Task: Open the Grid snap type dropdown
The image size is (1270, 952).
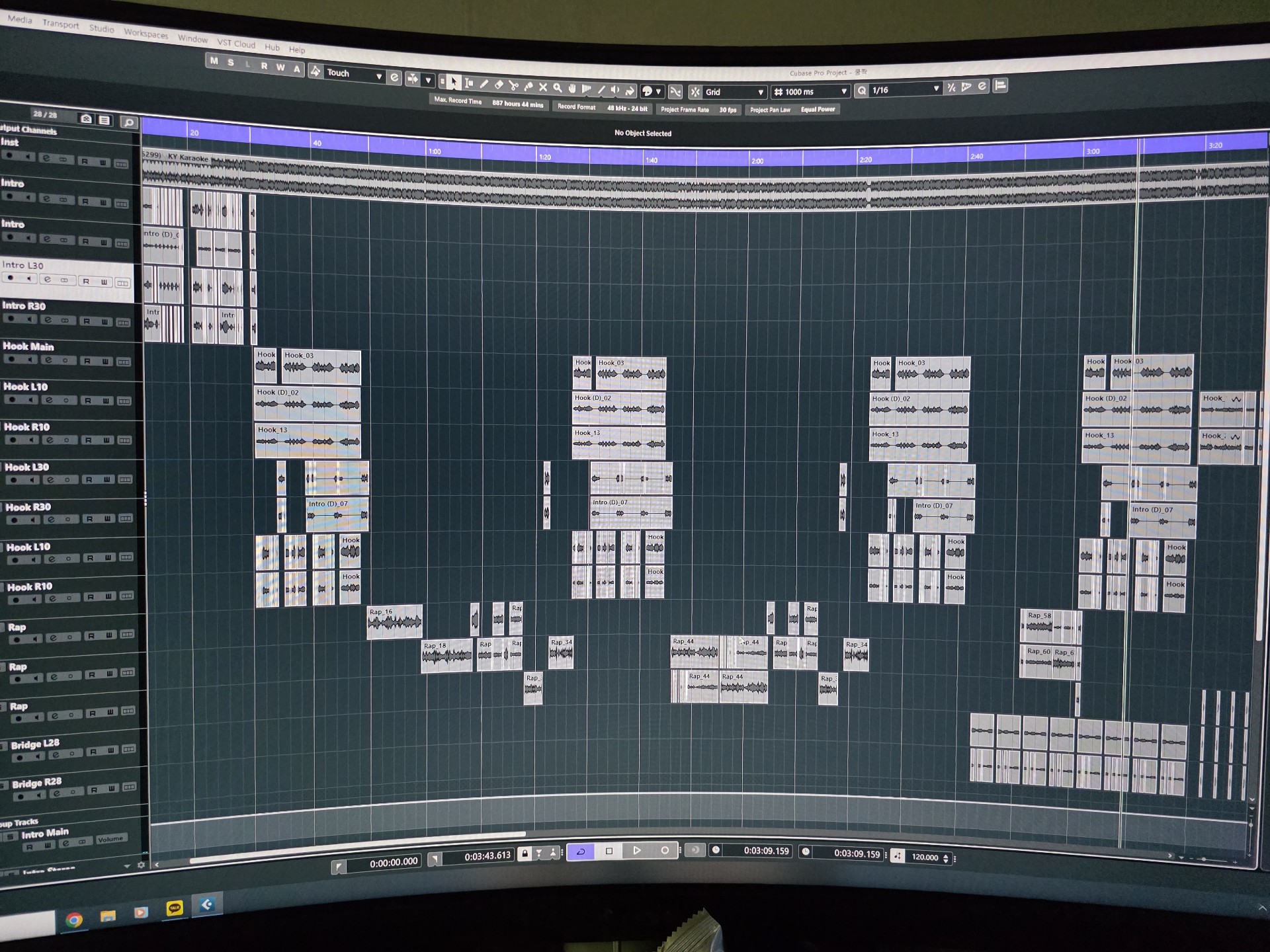Action: 760,93
